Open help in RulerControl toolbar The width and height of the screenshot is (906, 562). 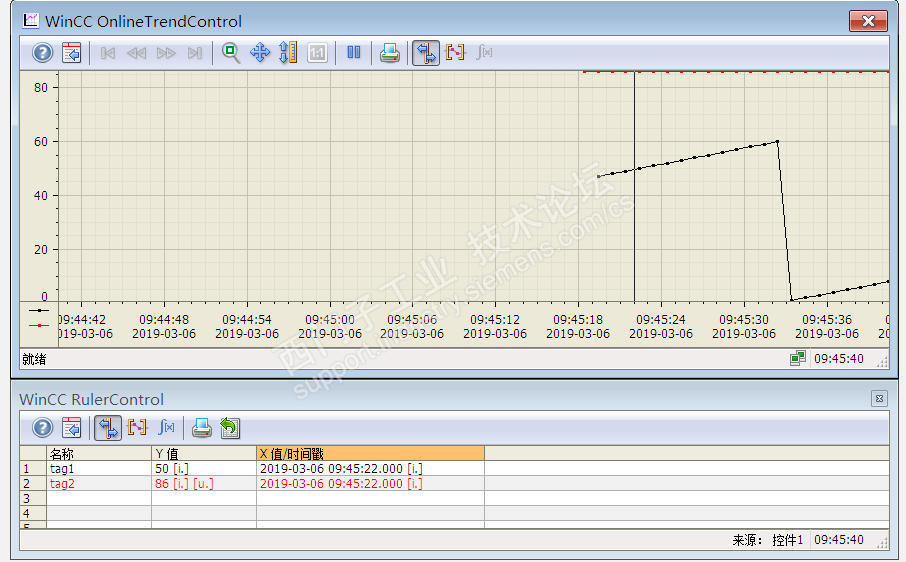click(42, 429)
